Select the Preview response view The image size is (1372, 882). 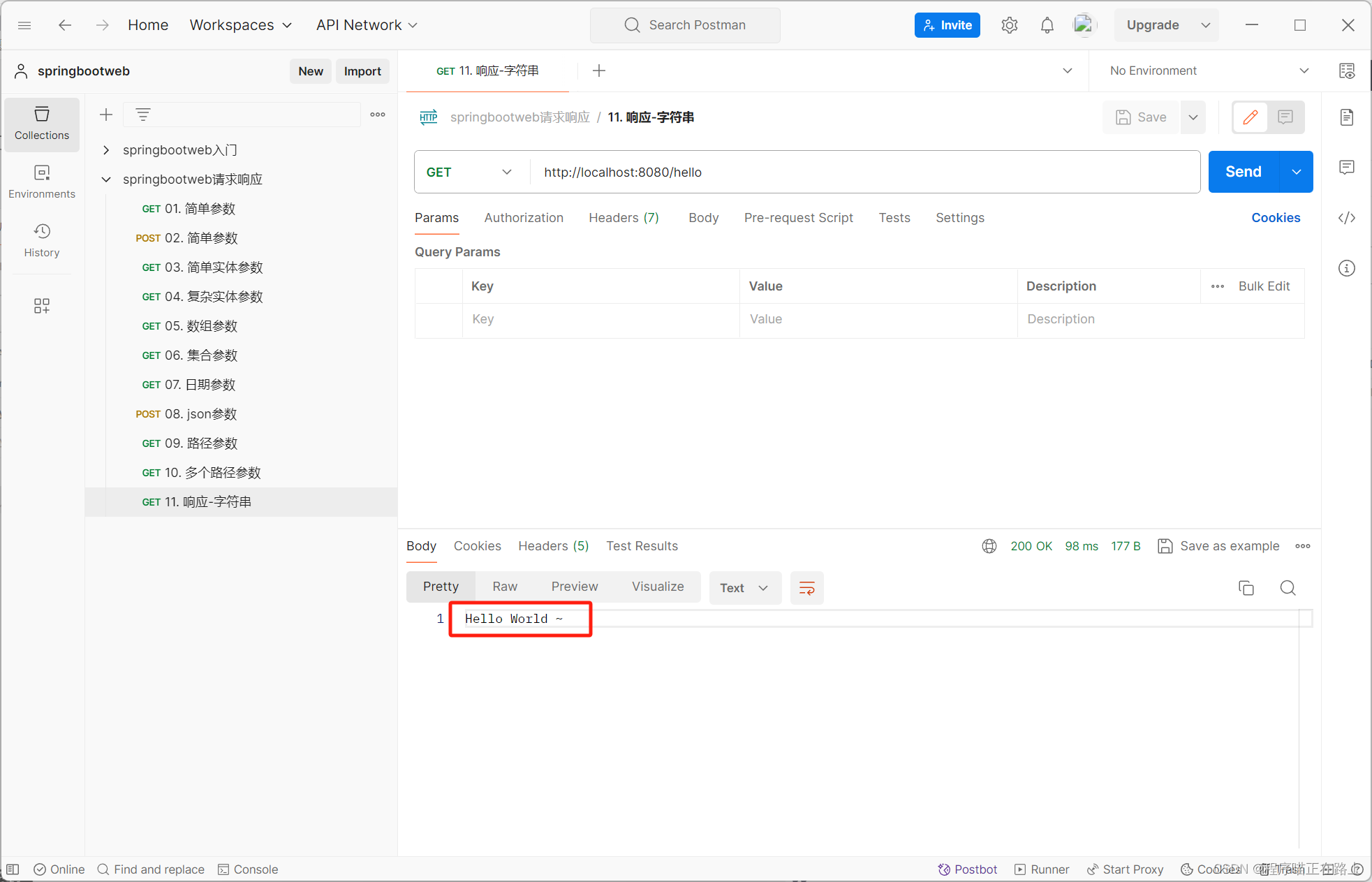(x=575, y=587)
